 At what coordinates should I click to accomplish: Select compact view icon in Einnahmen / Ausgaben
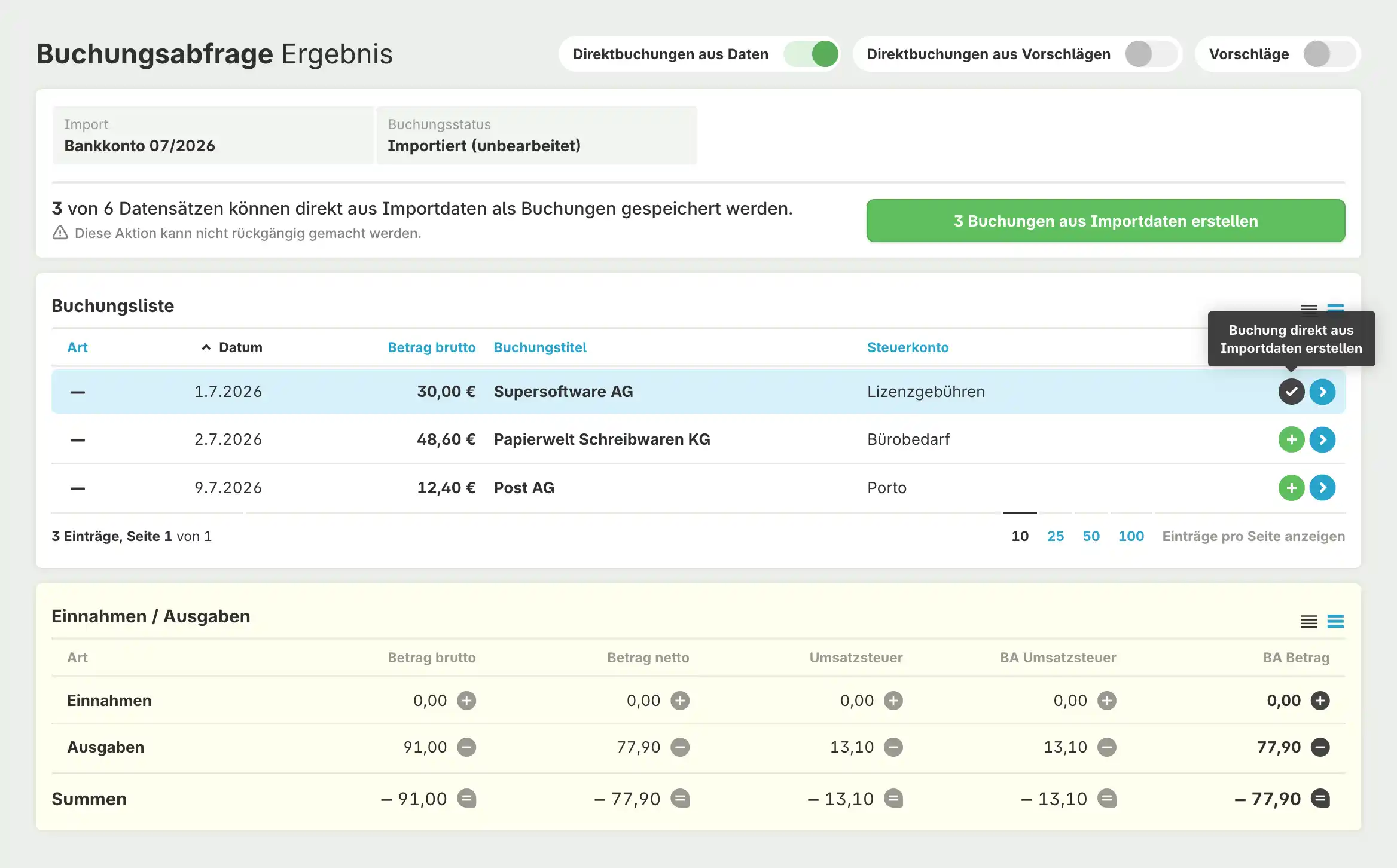[1309, 622]
